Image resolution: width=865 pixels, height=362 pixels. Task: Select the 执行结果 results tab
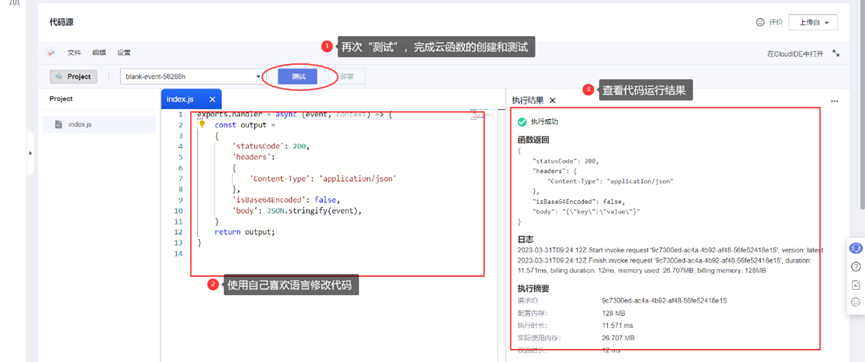[527, 100]
